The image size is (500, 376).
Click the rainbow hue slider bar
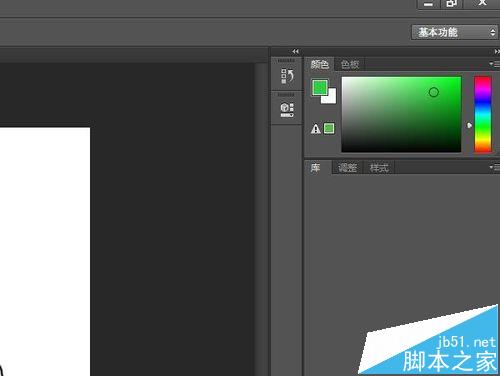(x=483, y=114)
